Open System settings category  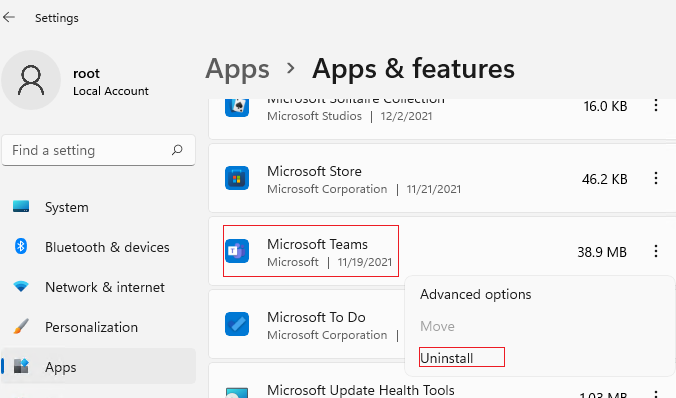(67, 207)
